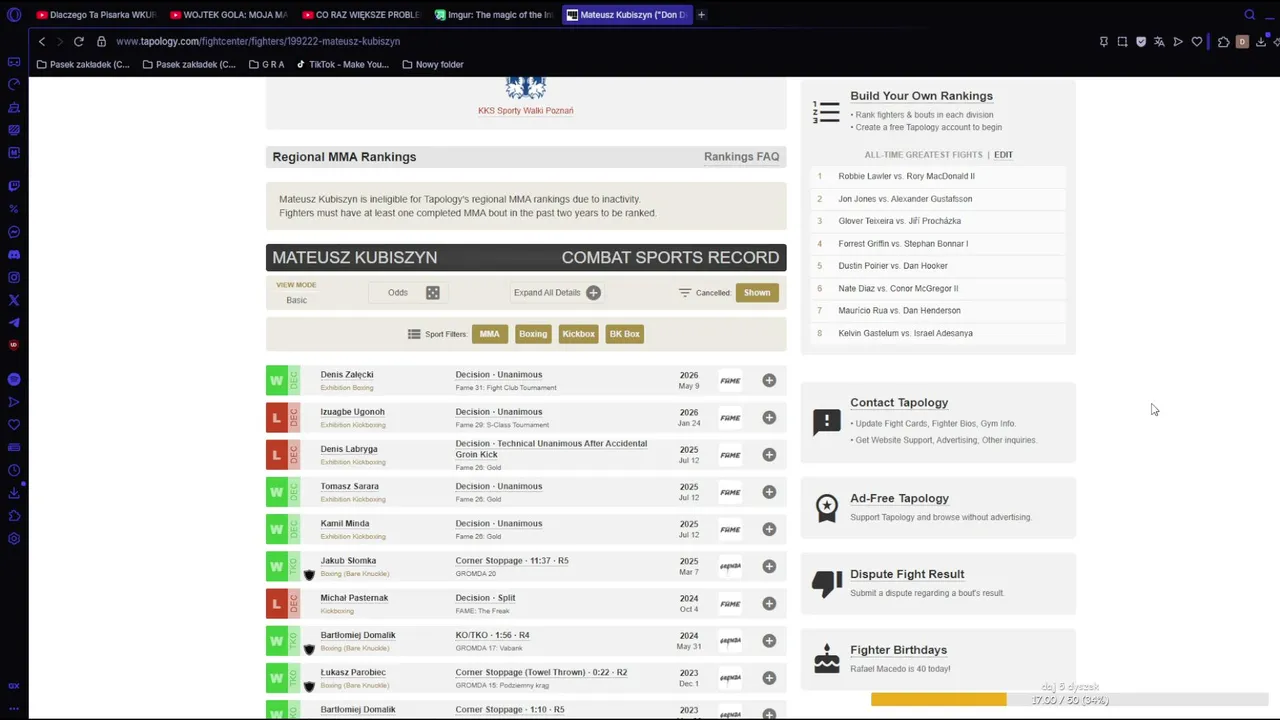Toggle the Kickbox sport filter
This screenshot has height=720, width=1280.
pos(578,334)
